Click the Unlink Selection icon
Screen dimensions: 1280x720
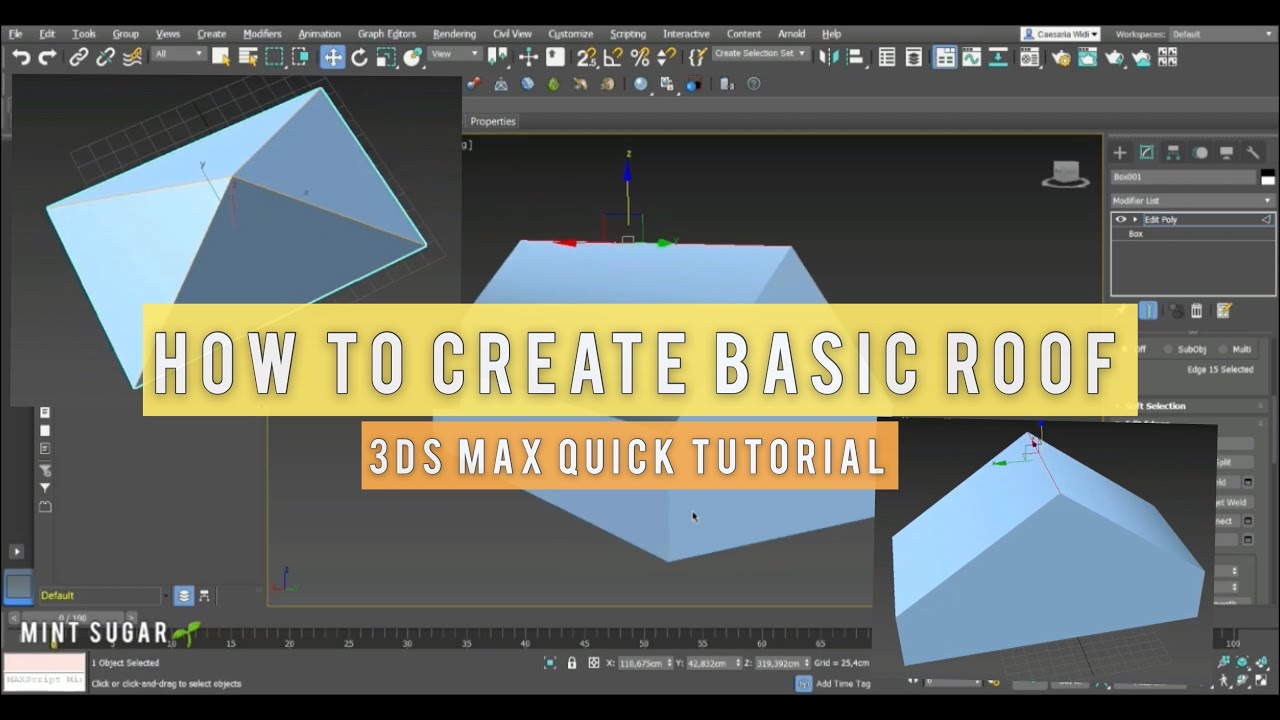coord(105,57)
